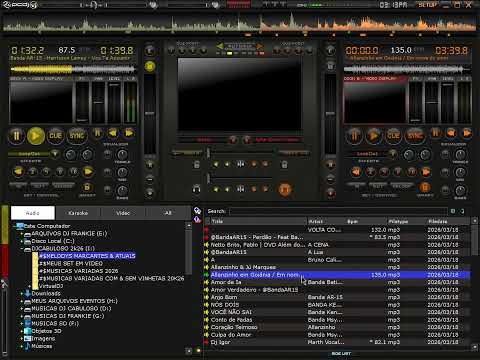480x360 pixels.
Task: Click the orange round button in center mixer
Action: 285,189
